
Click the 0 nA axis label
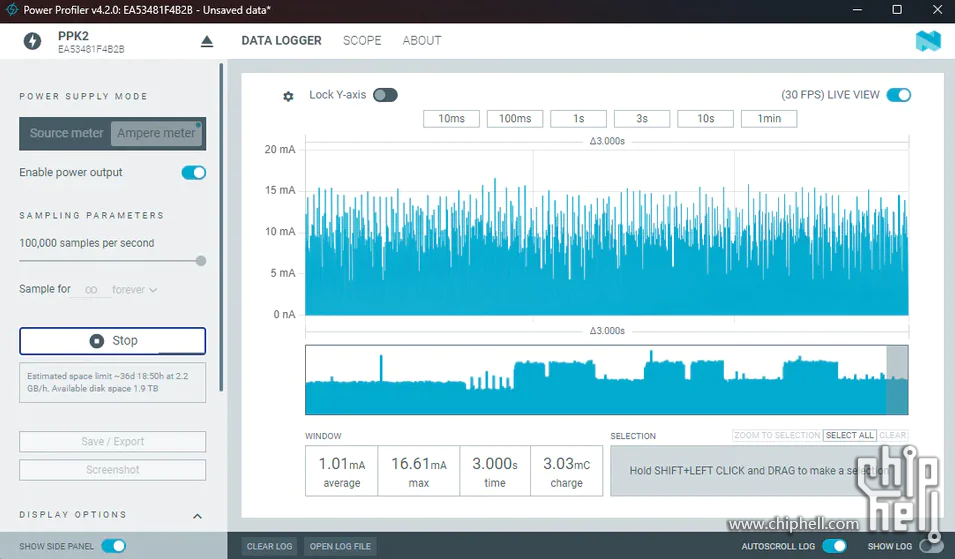284,314
